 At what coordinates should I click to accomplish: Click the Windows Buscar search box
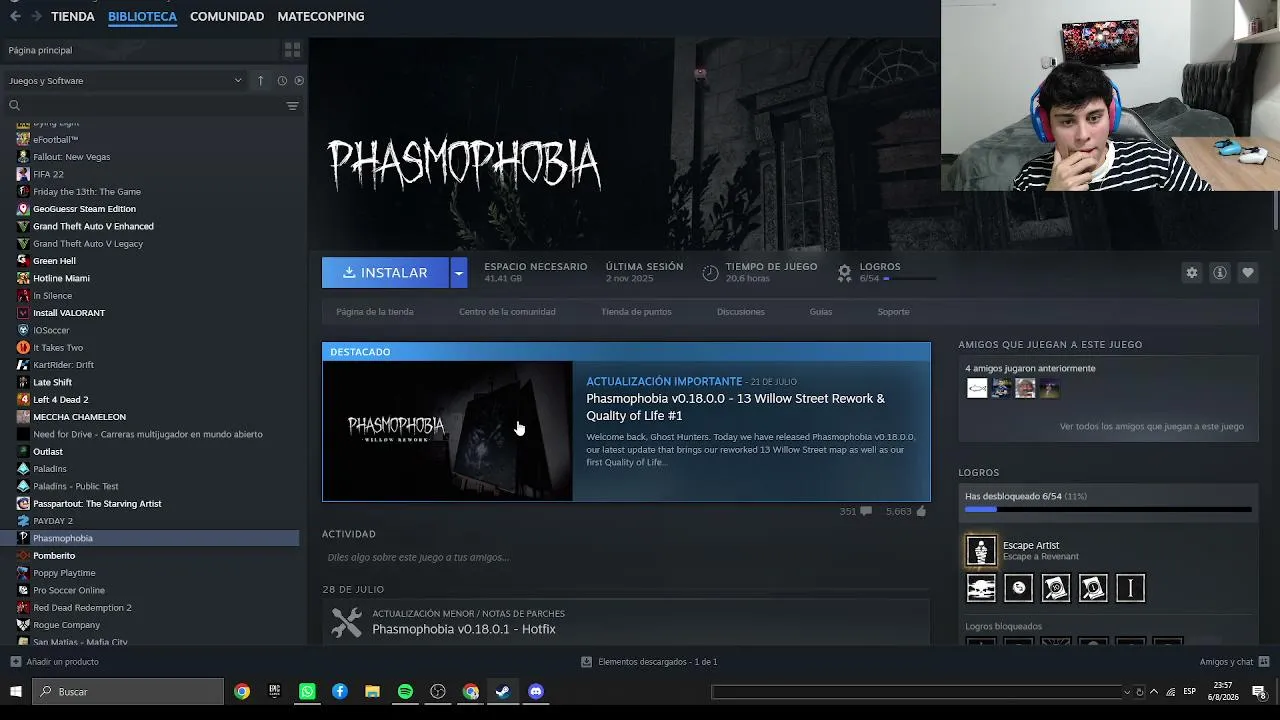128,692
